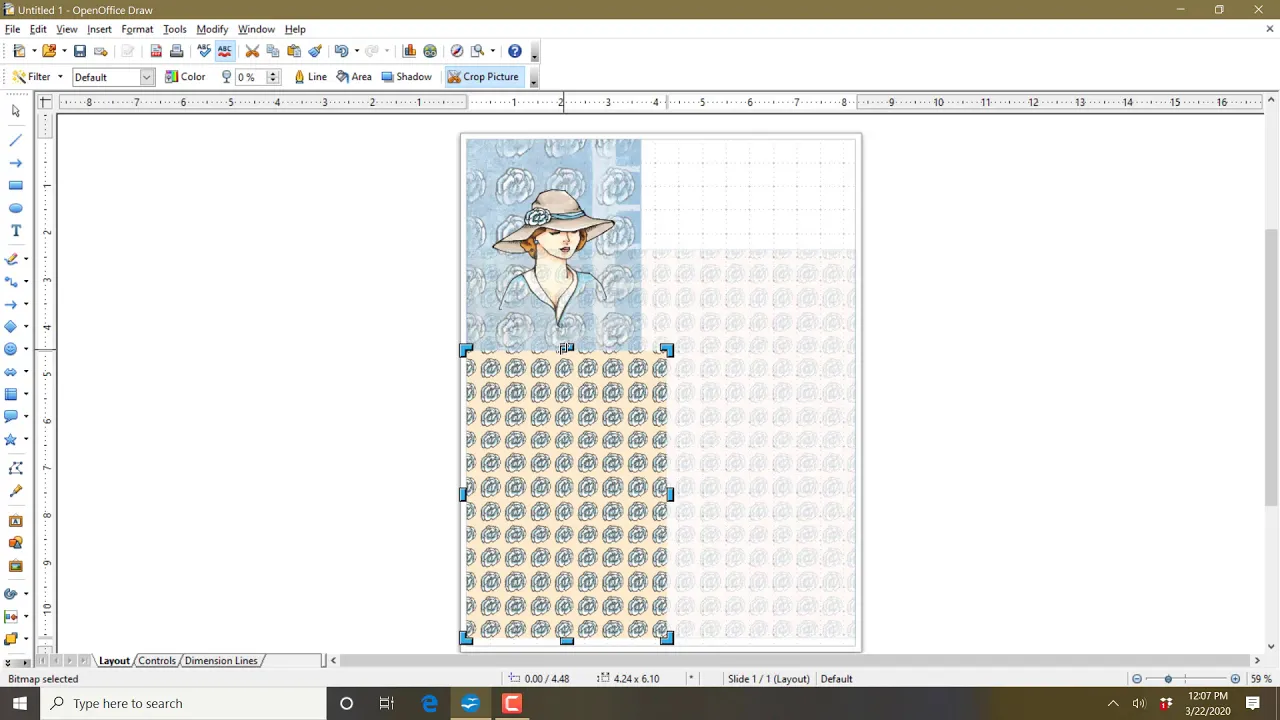
Task: Pick the Select arrow tool
Action: [x=15, y=111]
